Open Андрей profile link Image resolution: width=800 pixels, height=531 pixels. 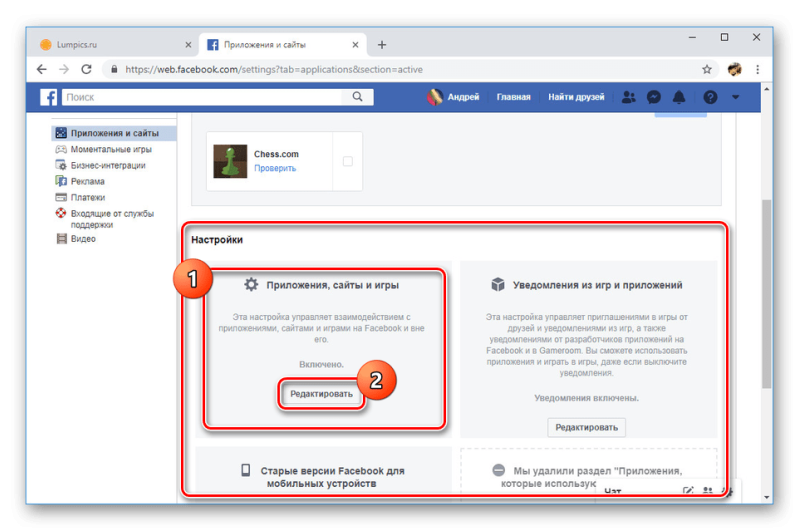click(x=454, y=97)
